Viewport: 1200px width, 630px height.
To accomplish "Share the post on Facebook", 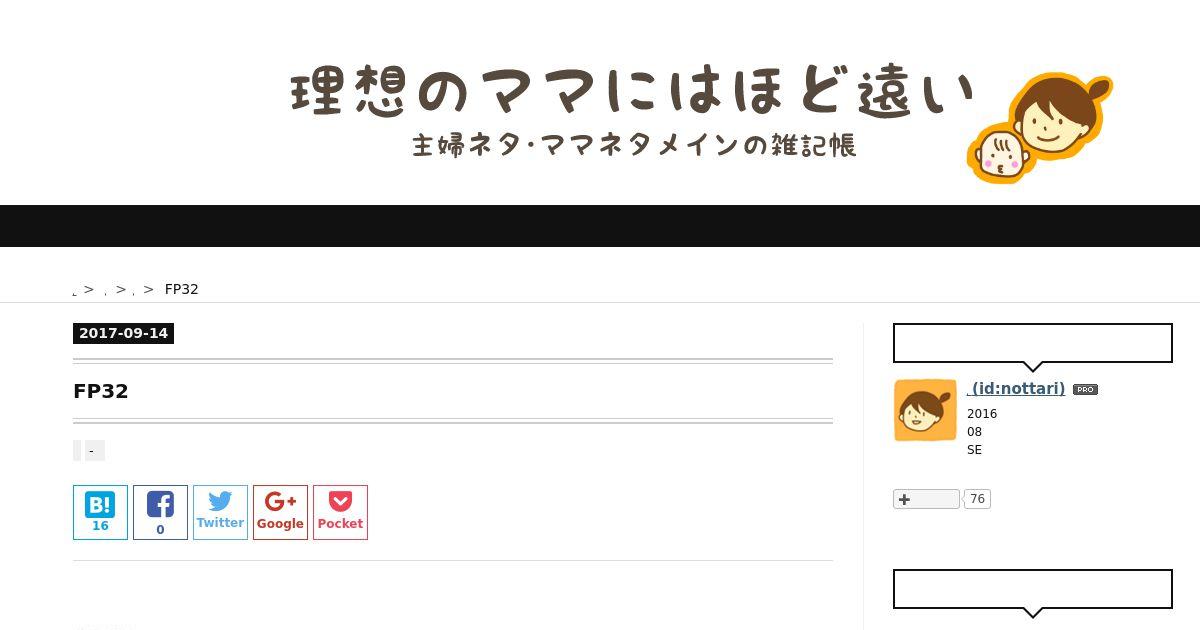I will 160,512.
